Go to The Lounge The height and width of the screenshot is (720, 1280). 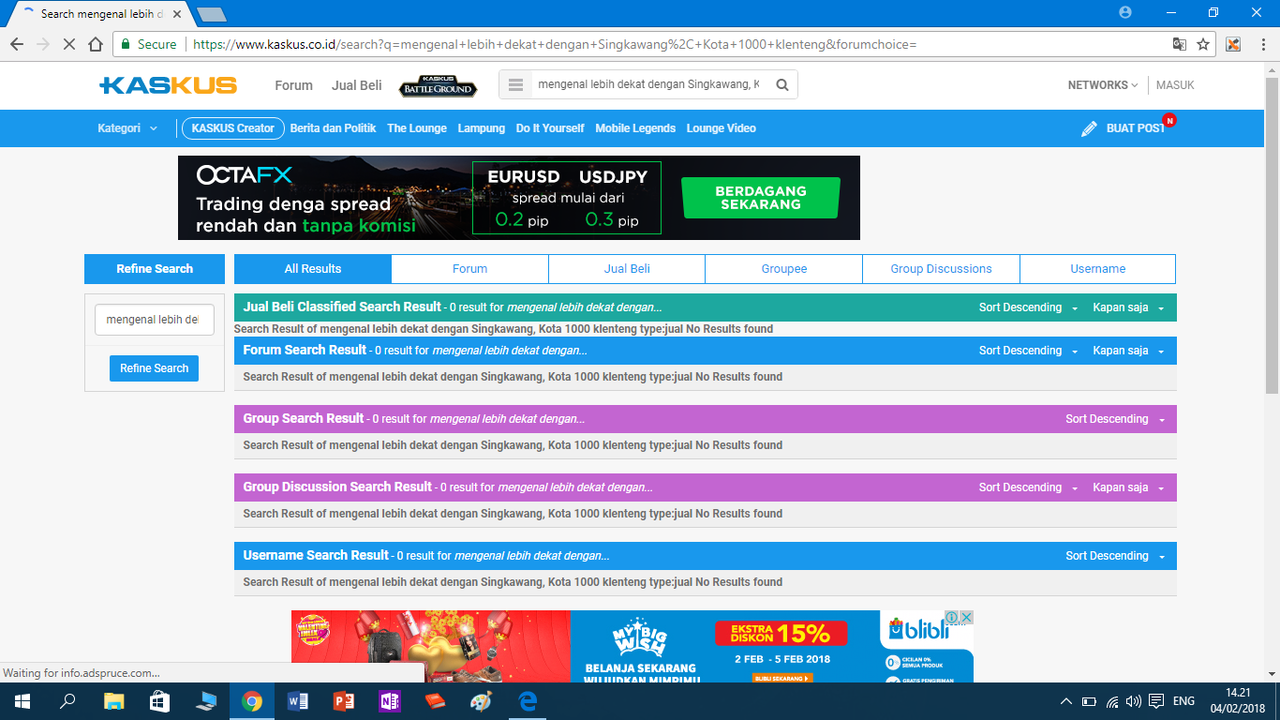417,128
